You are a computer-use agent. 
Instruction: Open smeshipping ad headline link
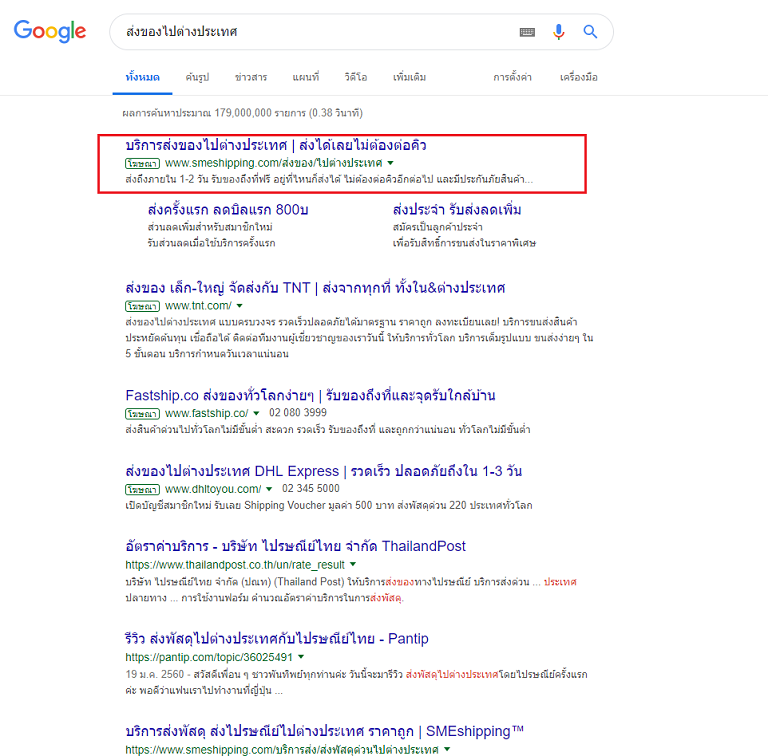click(x=276, y=145)
